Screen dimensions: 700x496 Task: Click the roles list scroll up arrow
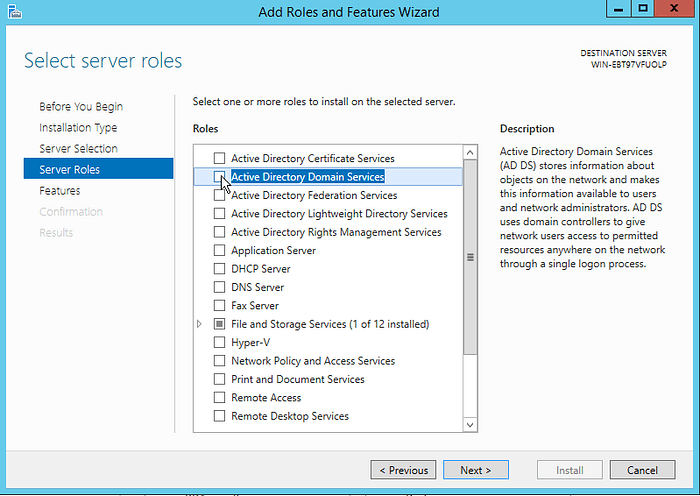tap(471, 152)
